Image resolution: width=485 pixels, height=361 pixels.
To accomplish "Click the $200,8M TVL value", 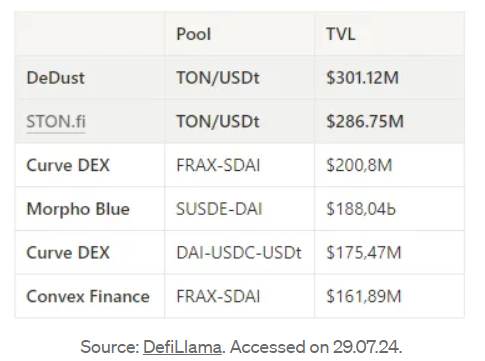I will pyautogui.click(x=359, y=165).
